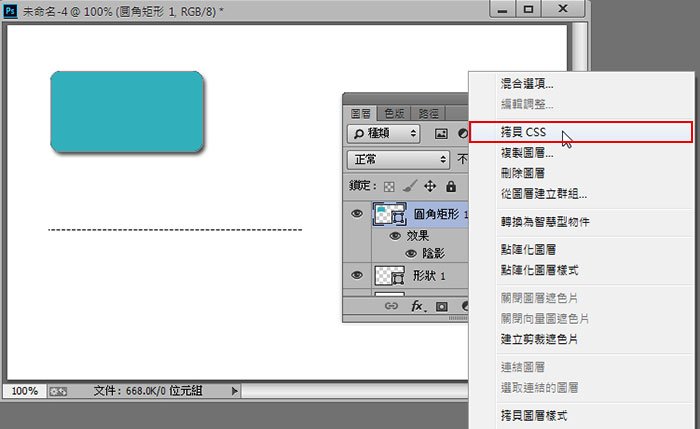
Task: Click the pixel layer filter icon
Action: pyautogui.click(x=441, y=133)
